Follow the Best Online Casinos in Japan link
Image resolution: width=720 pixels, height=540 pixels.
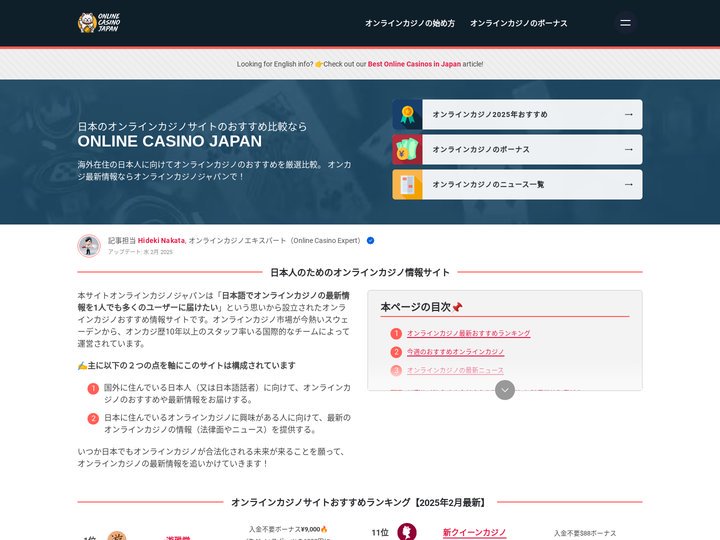pos(414,64)
